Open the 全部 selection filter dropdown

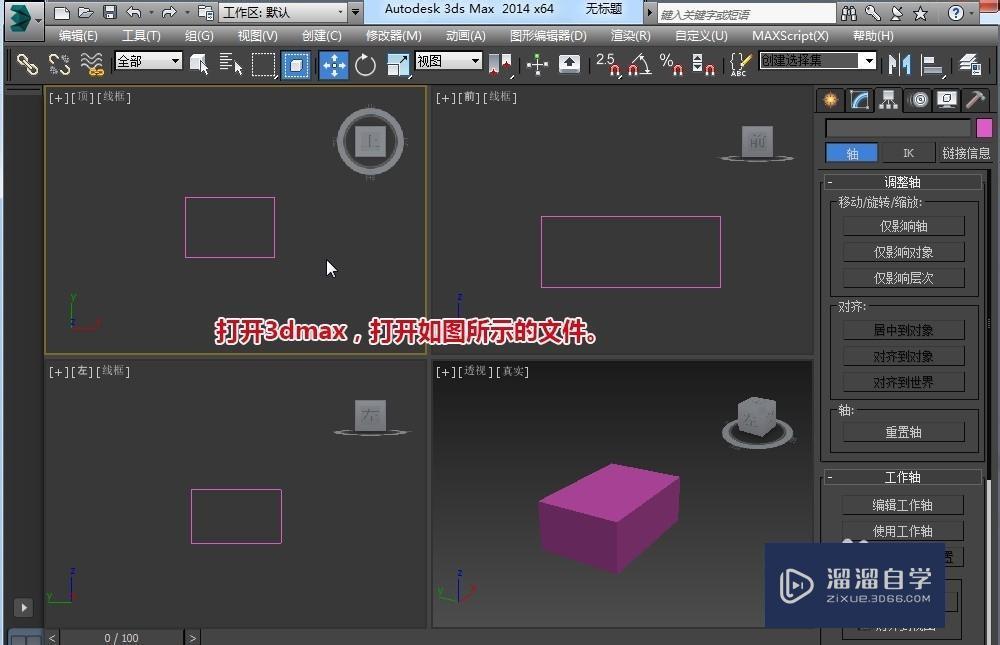point(148,60)
